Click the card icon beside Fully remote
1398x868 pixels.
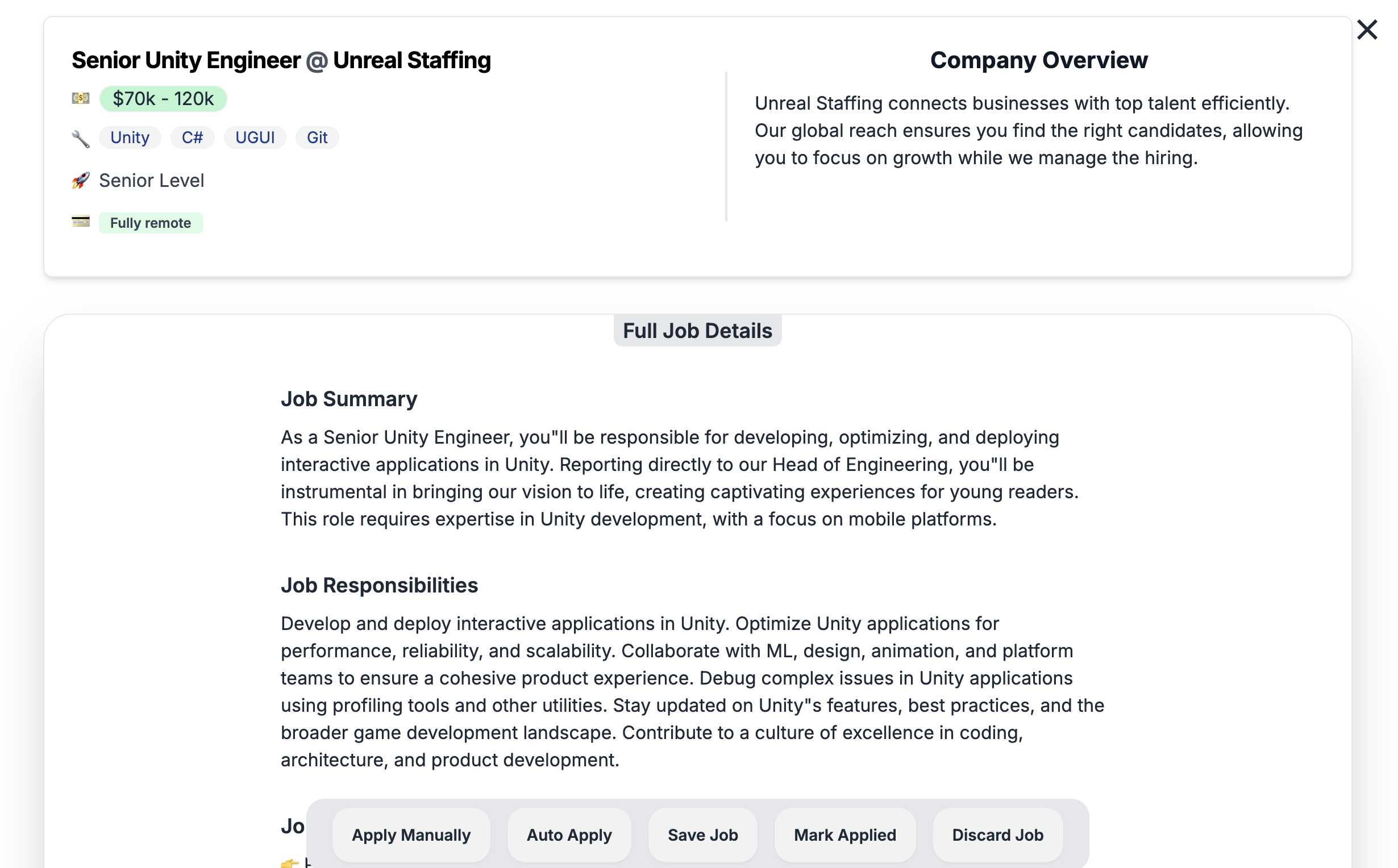pos(80,222)
